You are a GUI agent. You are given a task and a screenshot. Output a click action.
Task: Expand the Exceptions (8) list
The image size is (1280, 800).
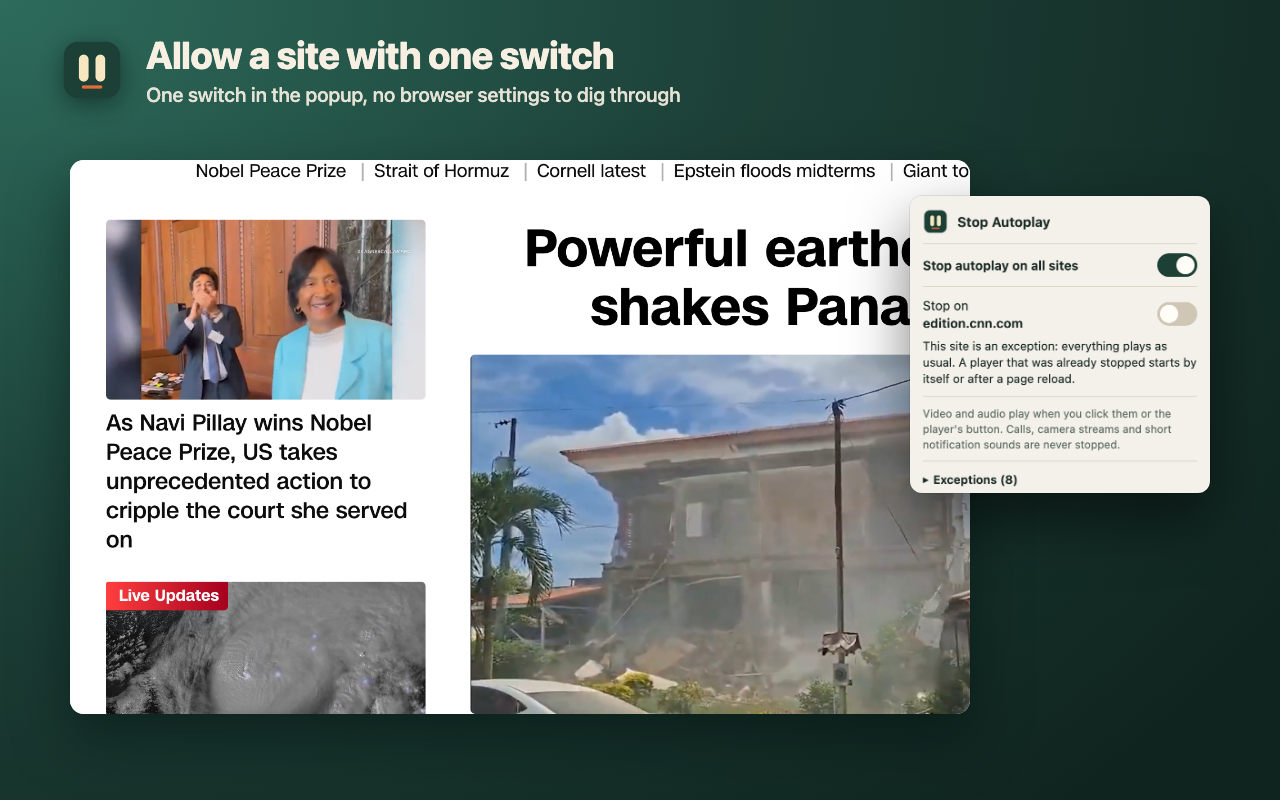coord(970,480)
